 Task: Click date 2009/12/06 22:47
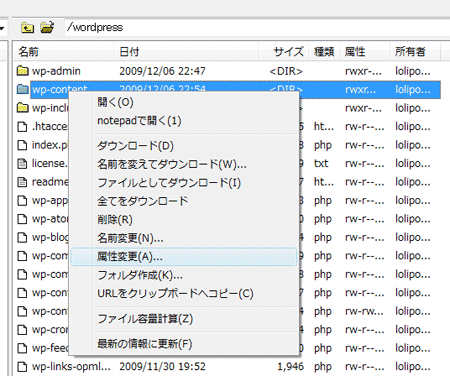point(162,71)
